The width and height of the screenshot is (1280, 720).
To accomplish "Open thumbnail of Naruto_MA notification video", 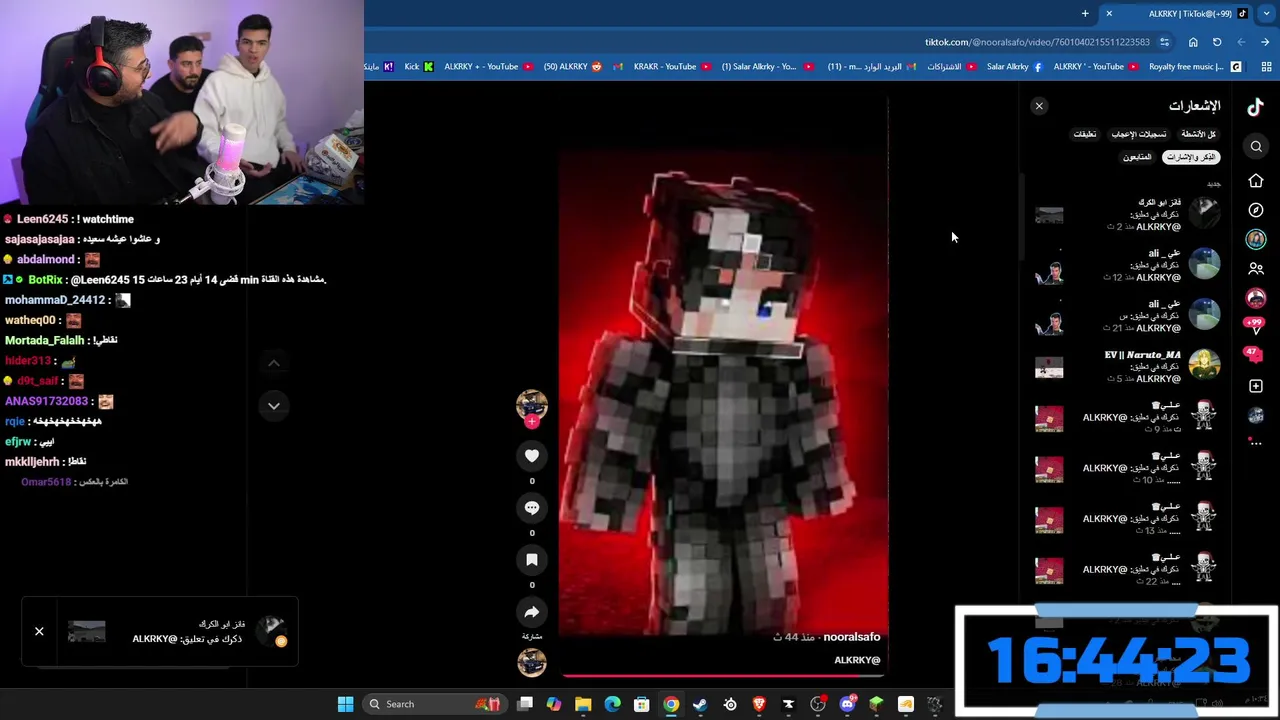I will pyautogui.click(x=1049, y=368).
